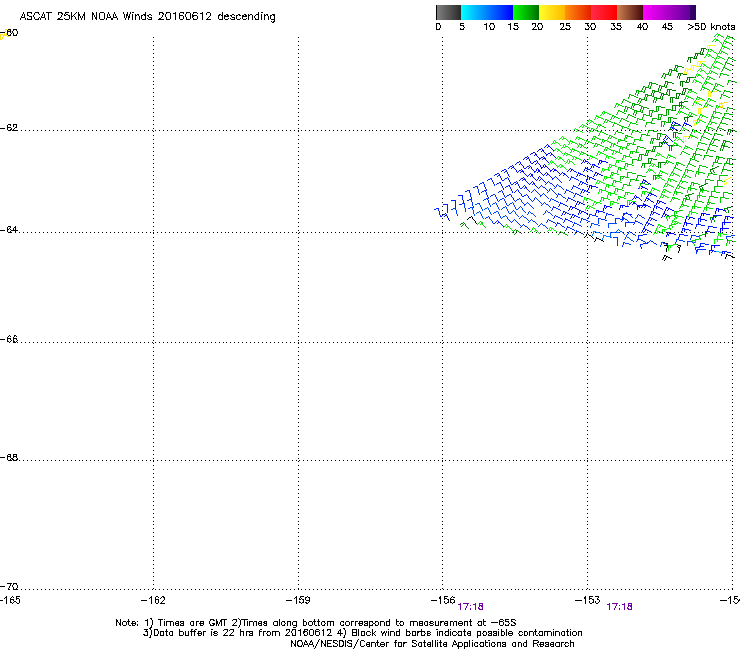Click the gray 0-5 knots color segment
740x650 pixels.
(x=448, y=12)
